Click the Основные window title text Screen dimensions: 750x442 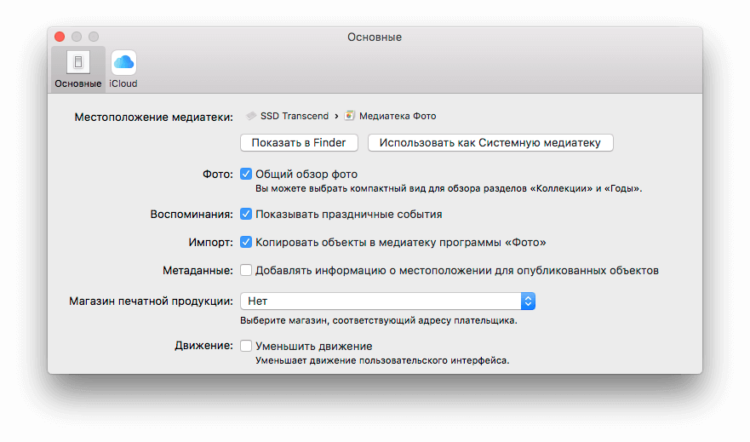click(375, 37)
